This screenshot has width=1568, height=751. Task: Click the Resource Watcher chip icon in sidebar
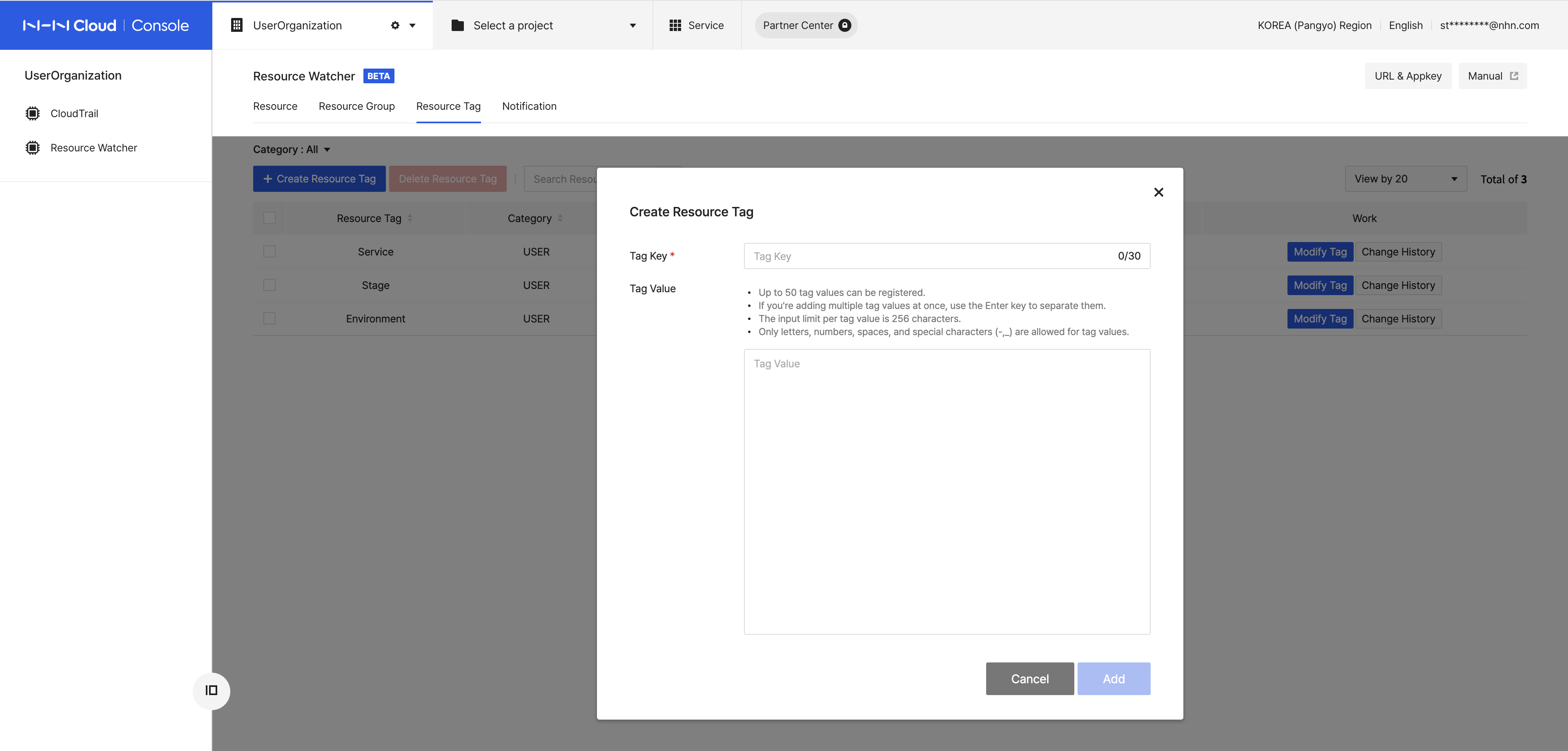(x=33, y=148)
